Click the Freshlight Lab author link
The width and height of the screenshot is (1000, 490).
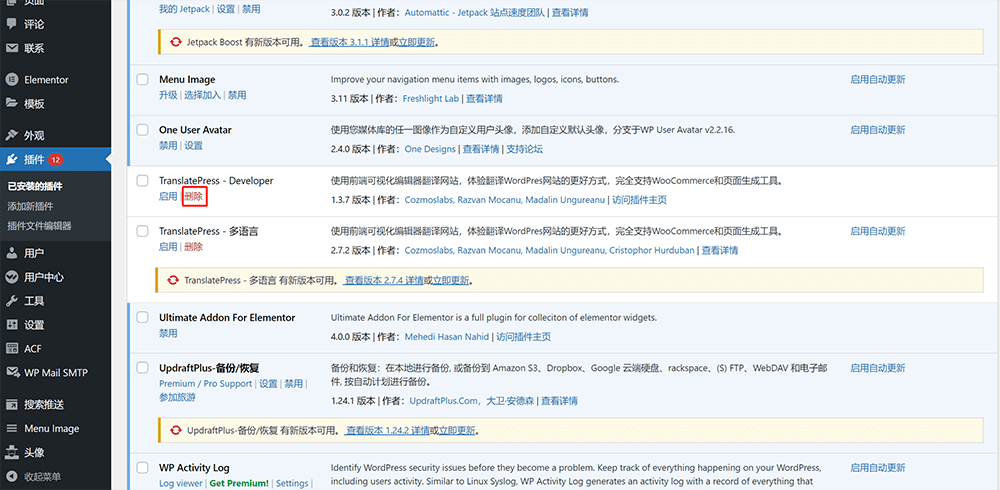tap(431, 99)
